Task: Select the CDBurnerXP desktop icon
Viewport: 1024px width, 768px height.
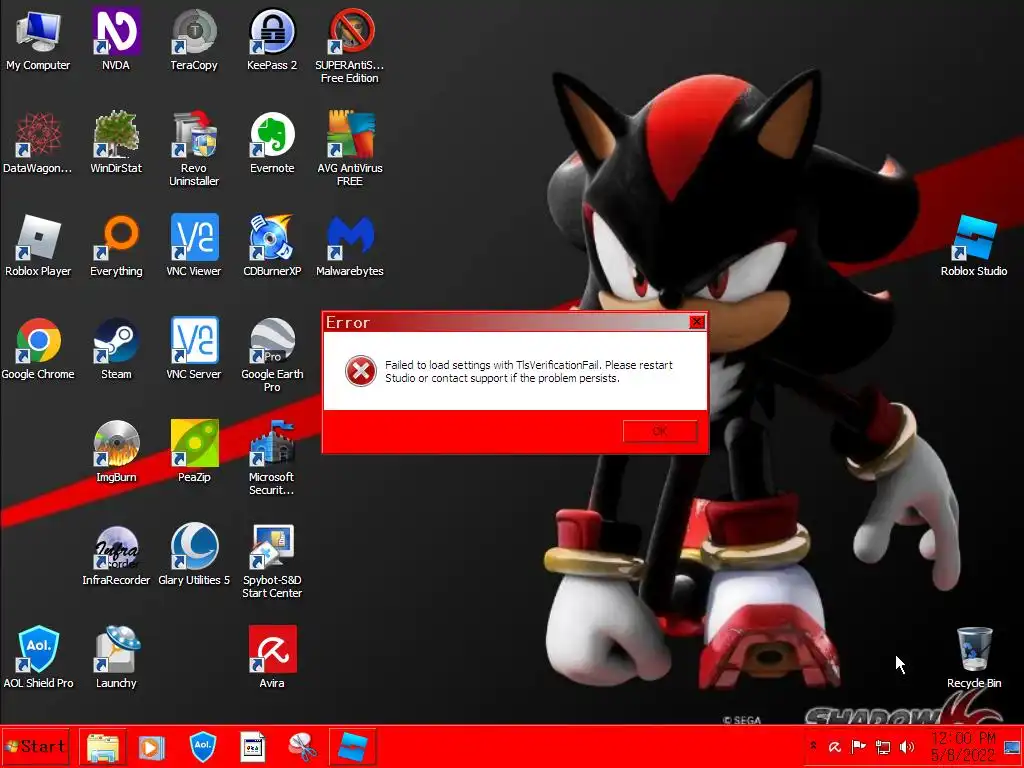Action: coord(272,246)
